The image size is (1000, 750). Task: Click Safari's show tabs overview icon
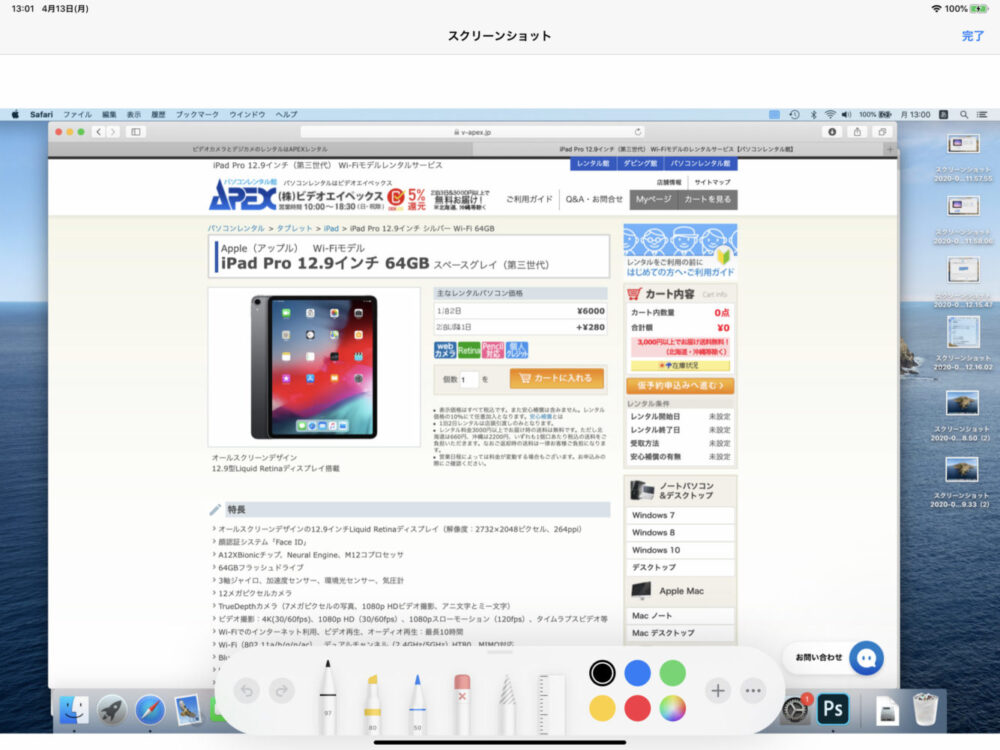point(882,132)
